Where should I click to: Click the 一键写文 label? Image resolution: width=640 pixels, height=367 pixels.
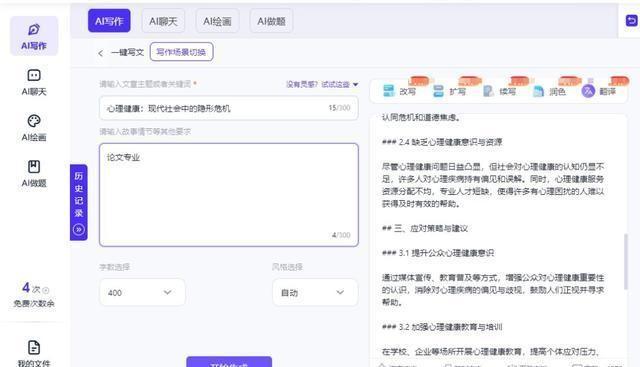click(127, 53)
